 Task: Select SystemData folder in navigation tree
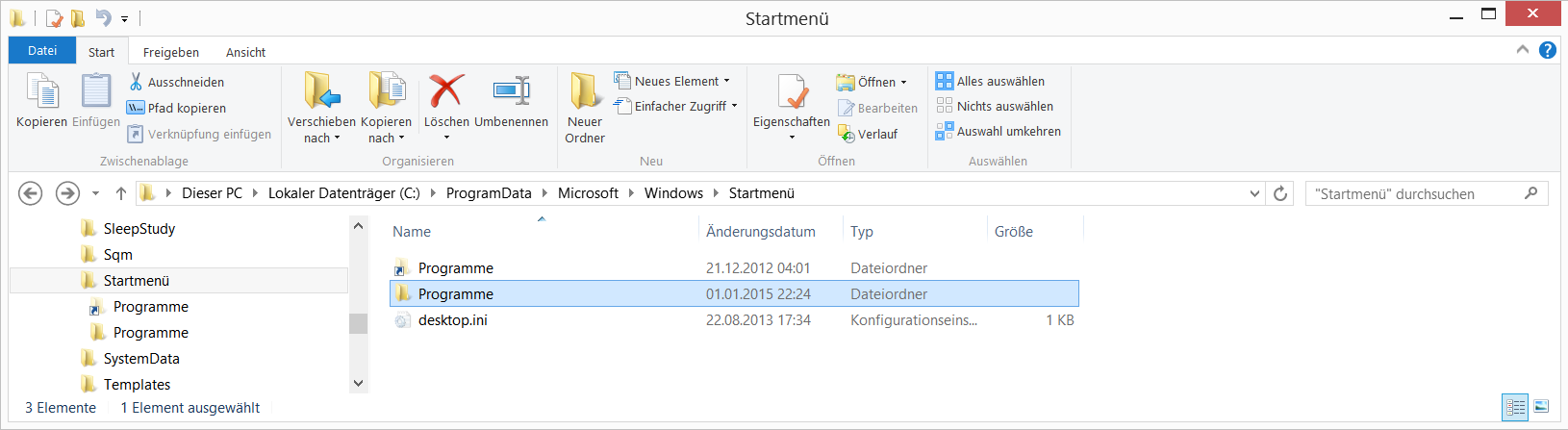tap(141, 358)
